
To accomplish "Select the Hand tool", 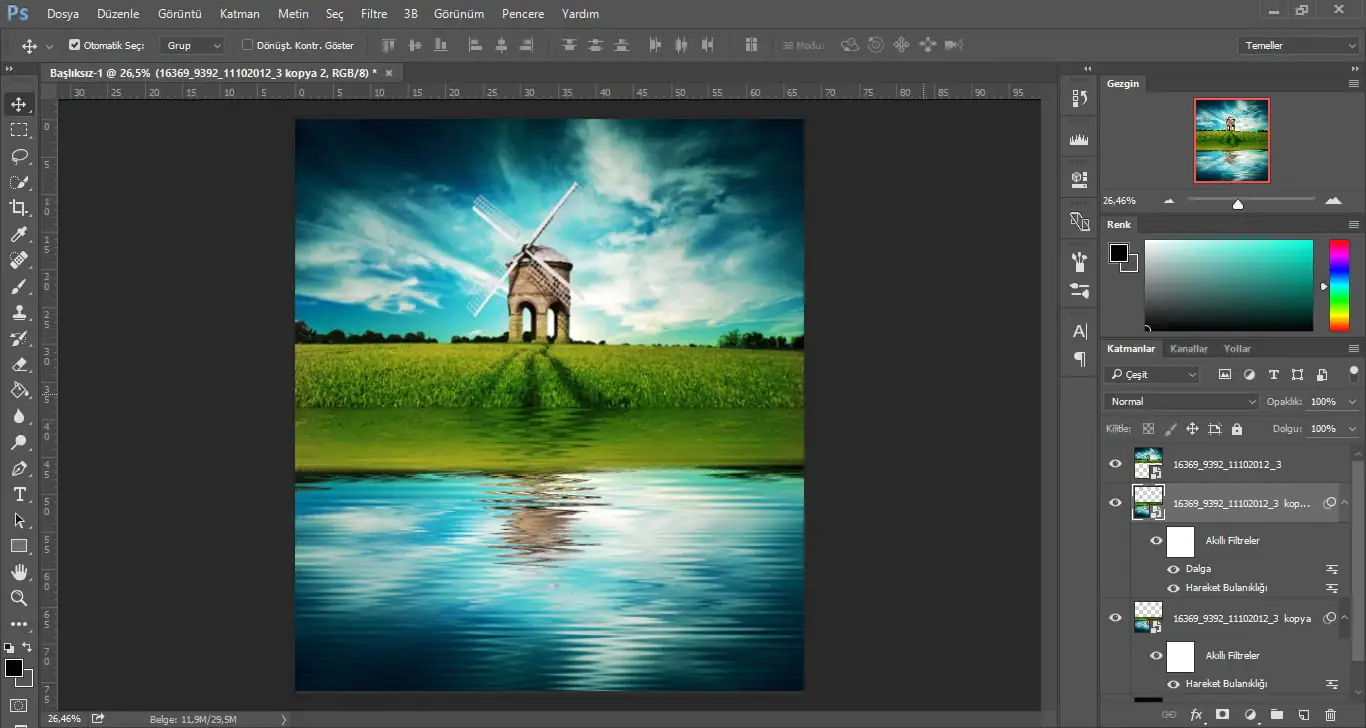I will 19,572.
